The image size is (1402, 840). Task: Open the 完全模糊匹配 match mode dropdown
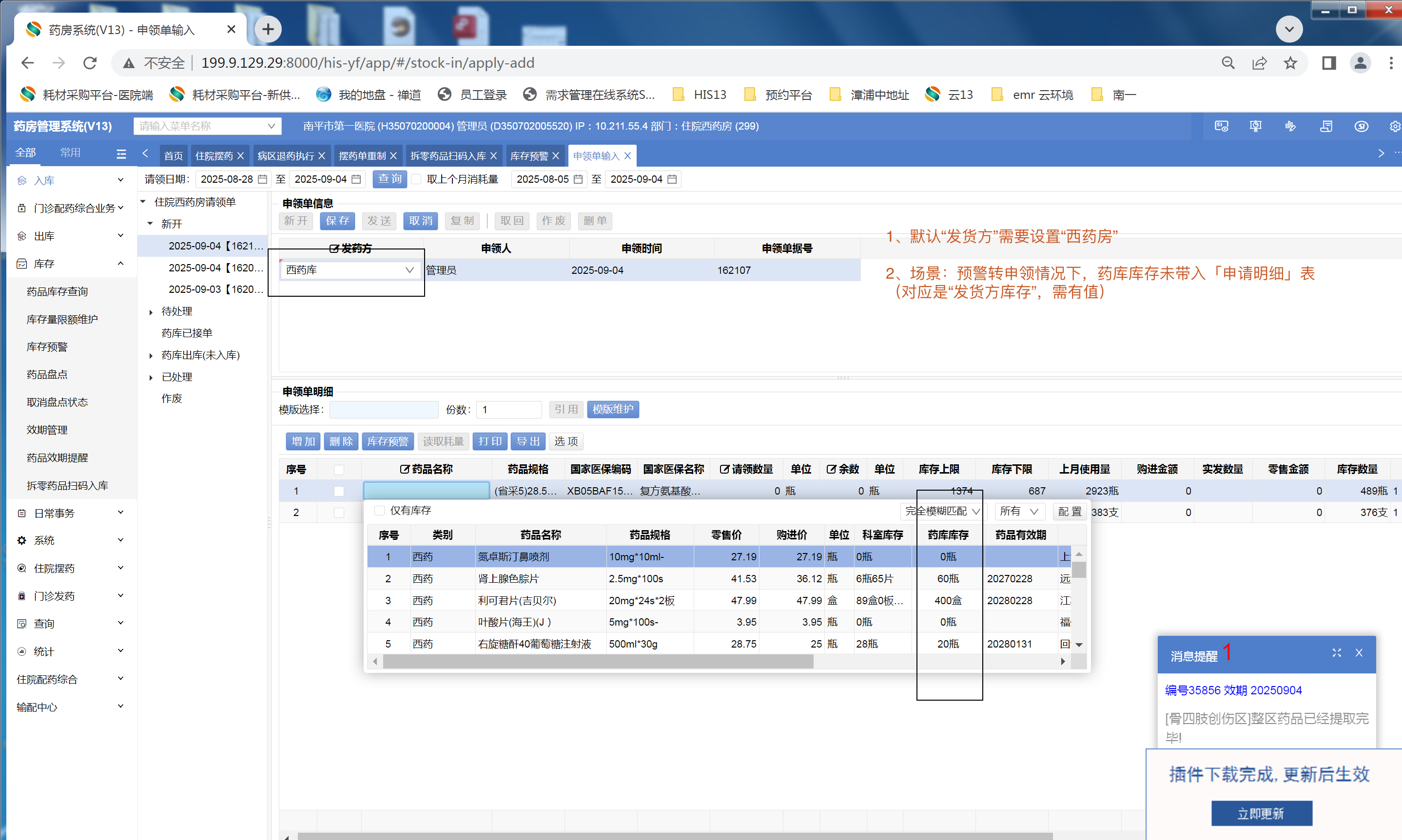[942, 511]
